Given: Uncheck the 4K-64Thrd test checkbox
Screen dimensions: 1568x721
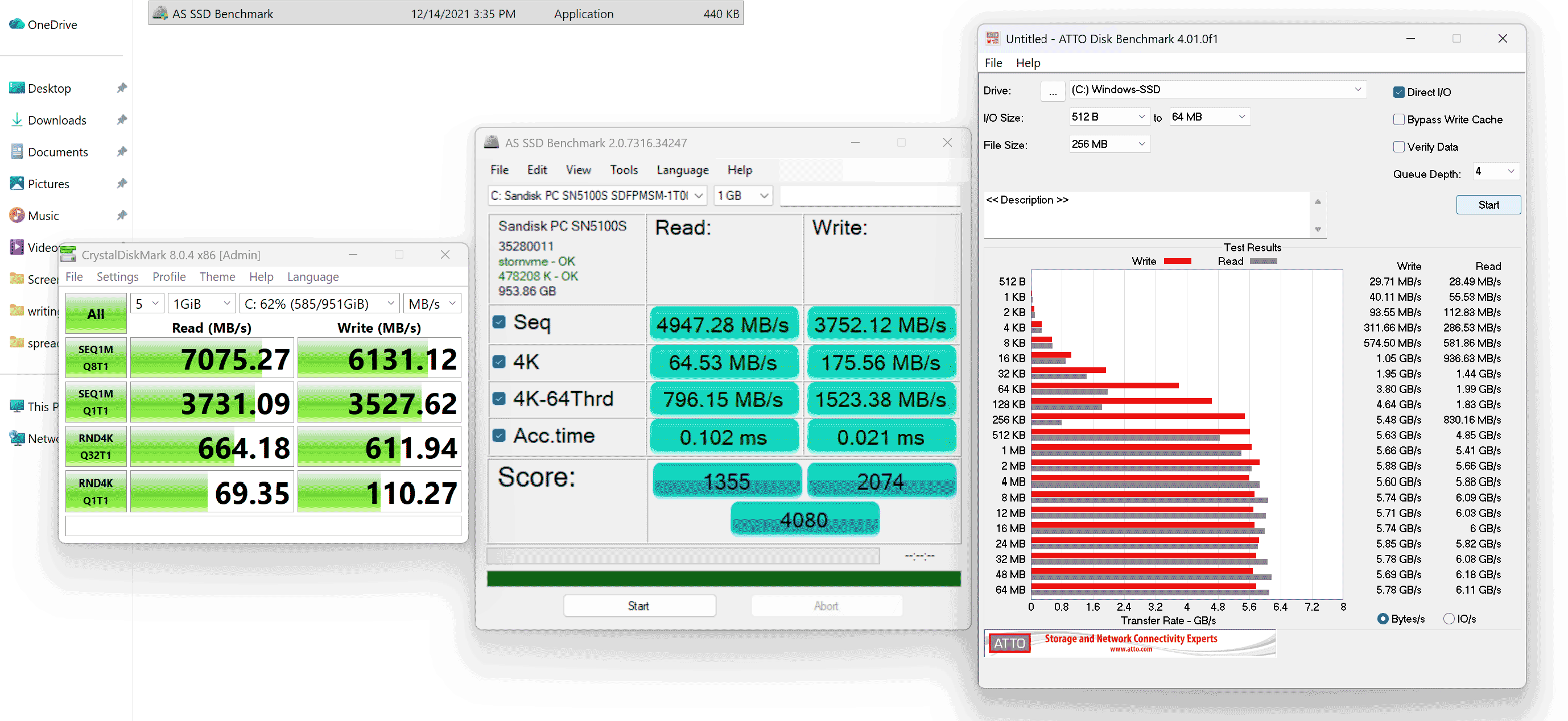Looking at the screenshot, I should [x=499, y=399].
